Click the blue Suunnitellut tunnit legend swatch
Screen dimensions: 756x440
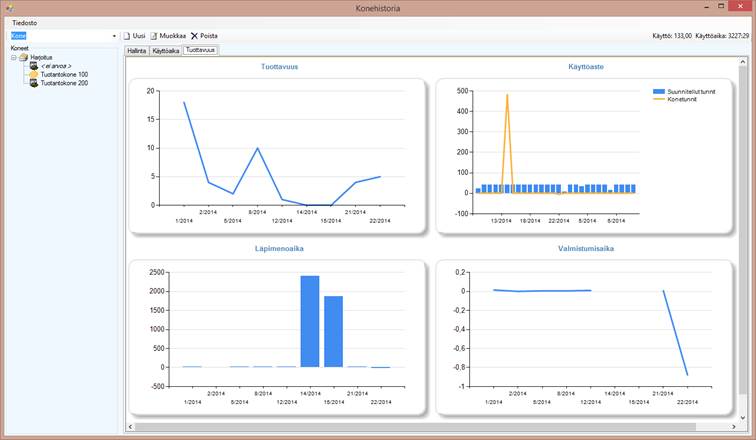tap(658, 91)
